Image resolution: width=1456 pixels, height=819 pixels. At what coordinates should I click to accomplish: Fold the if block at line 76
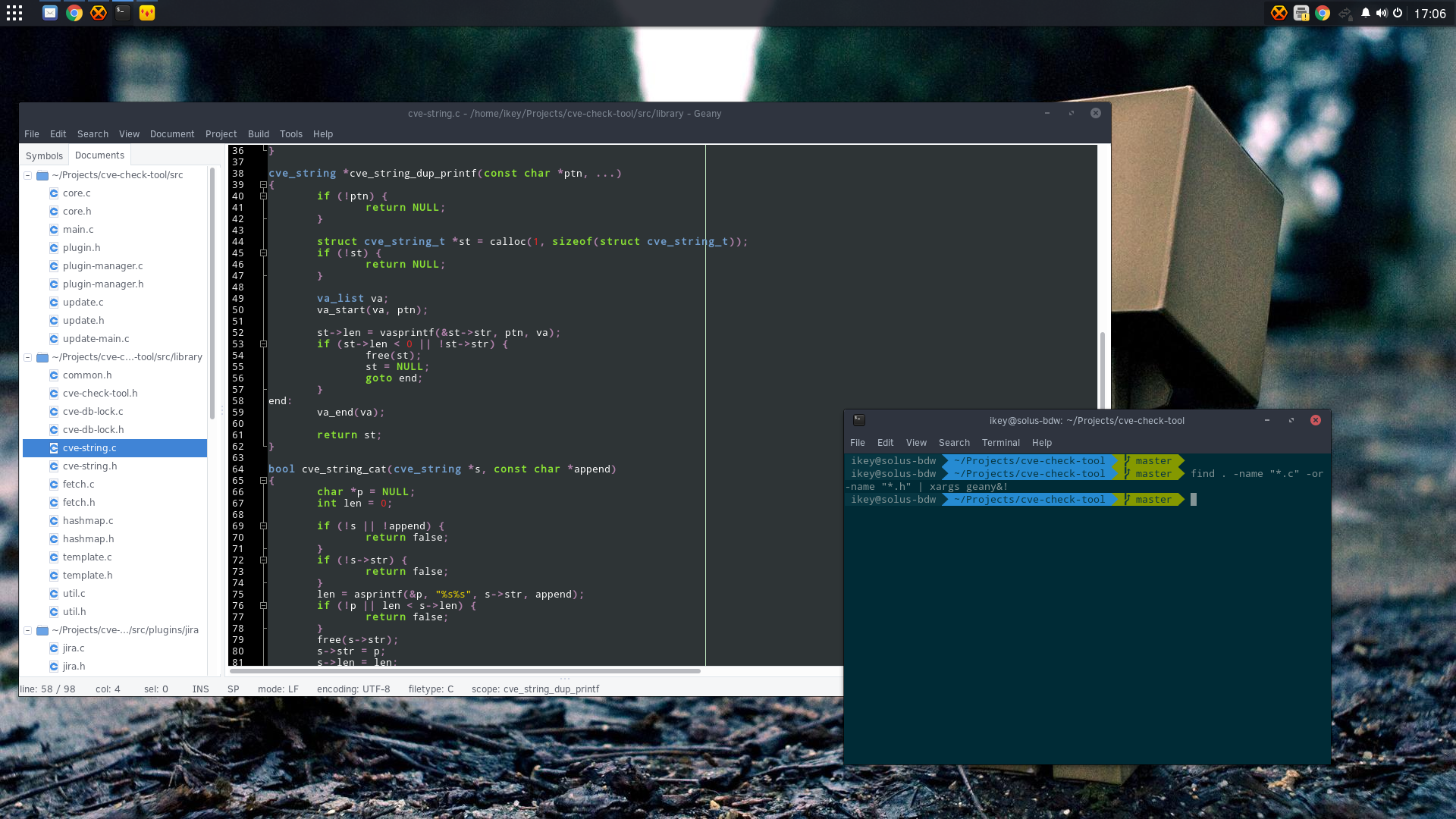263,606
